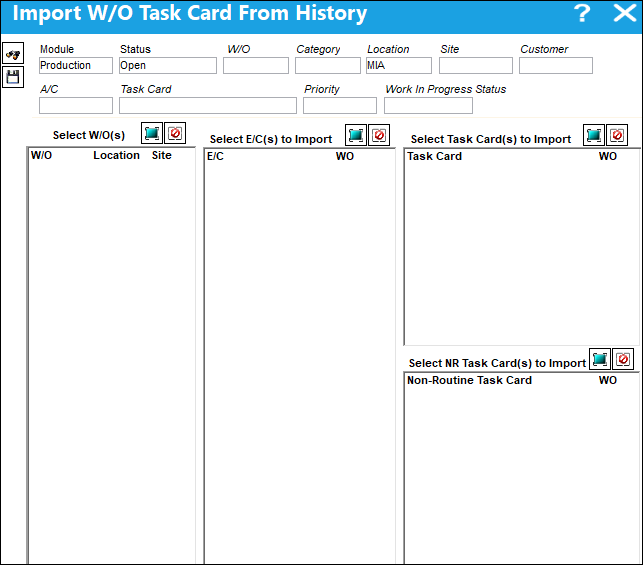Select all E/Cs to import icon

(356, 135)
